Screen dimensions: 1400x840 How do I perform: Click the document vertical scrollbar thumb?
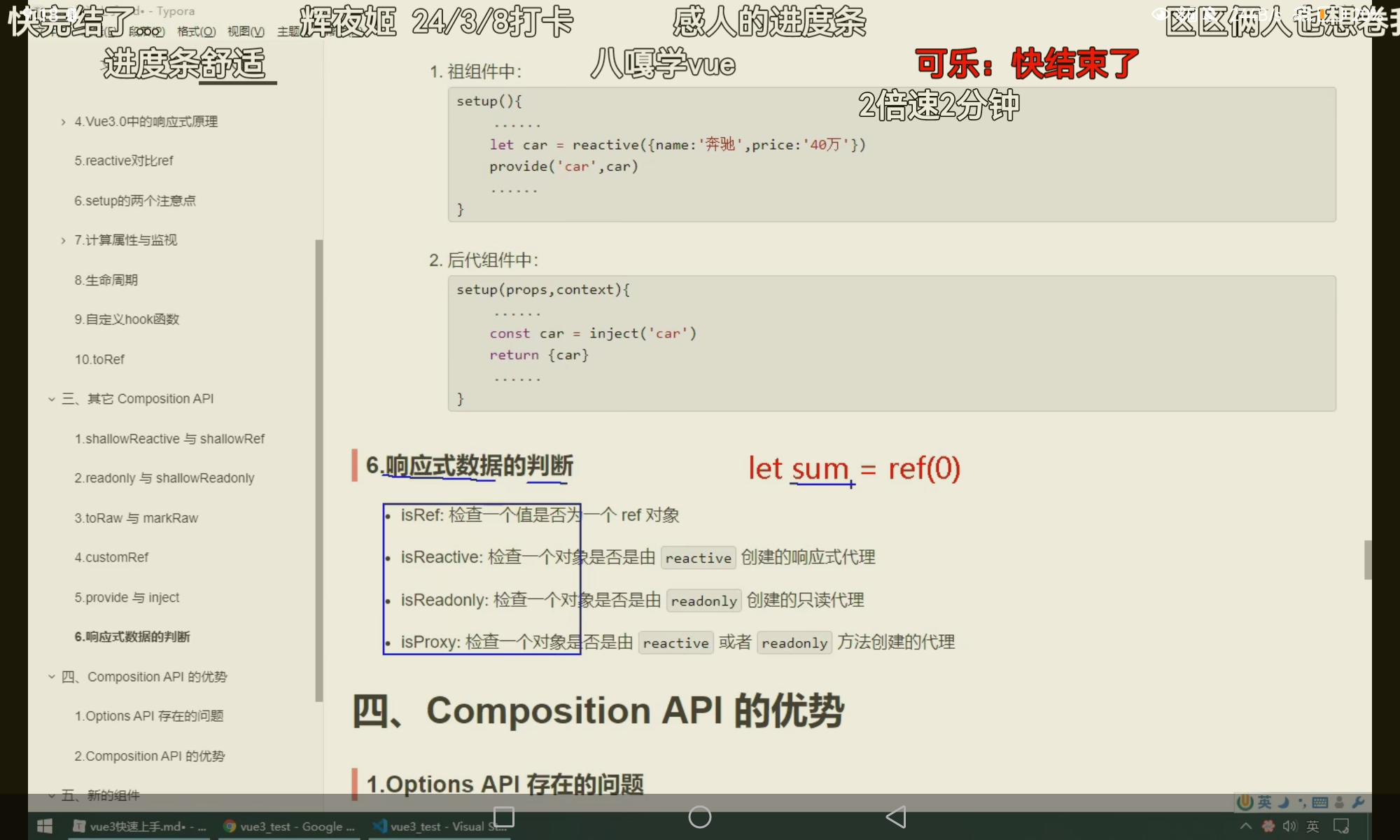[x=1367, y=559]
